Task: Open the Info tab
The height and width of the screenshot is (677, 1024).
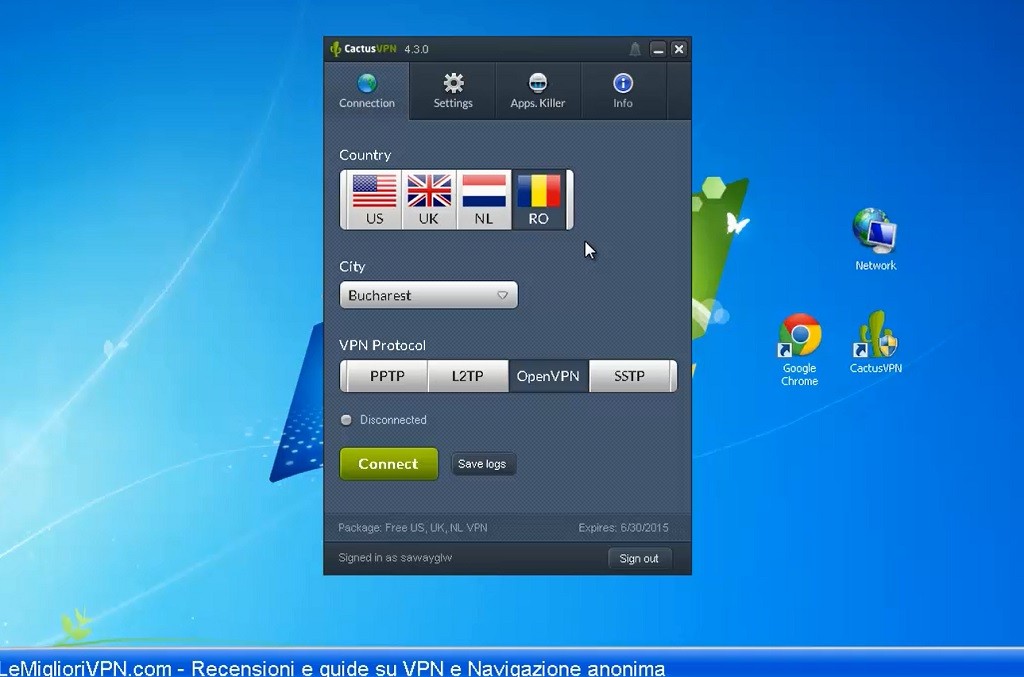Action: (x=622, y=91)
